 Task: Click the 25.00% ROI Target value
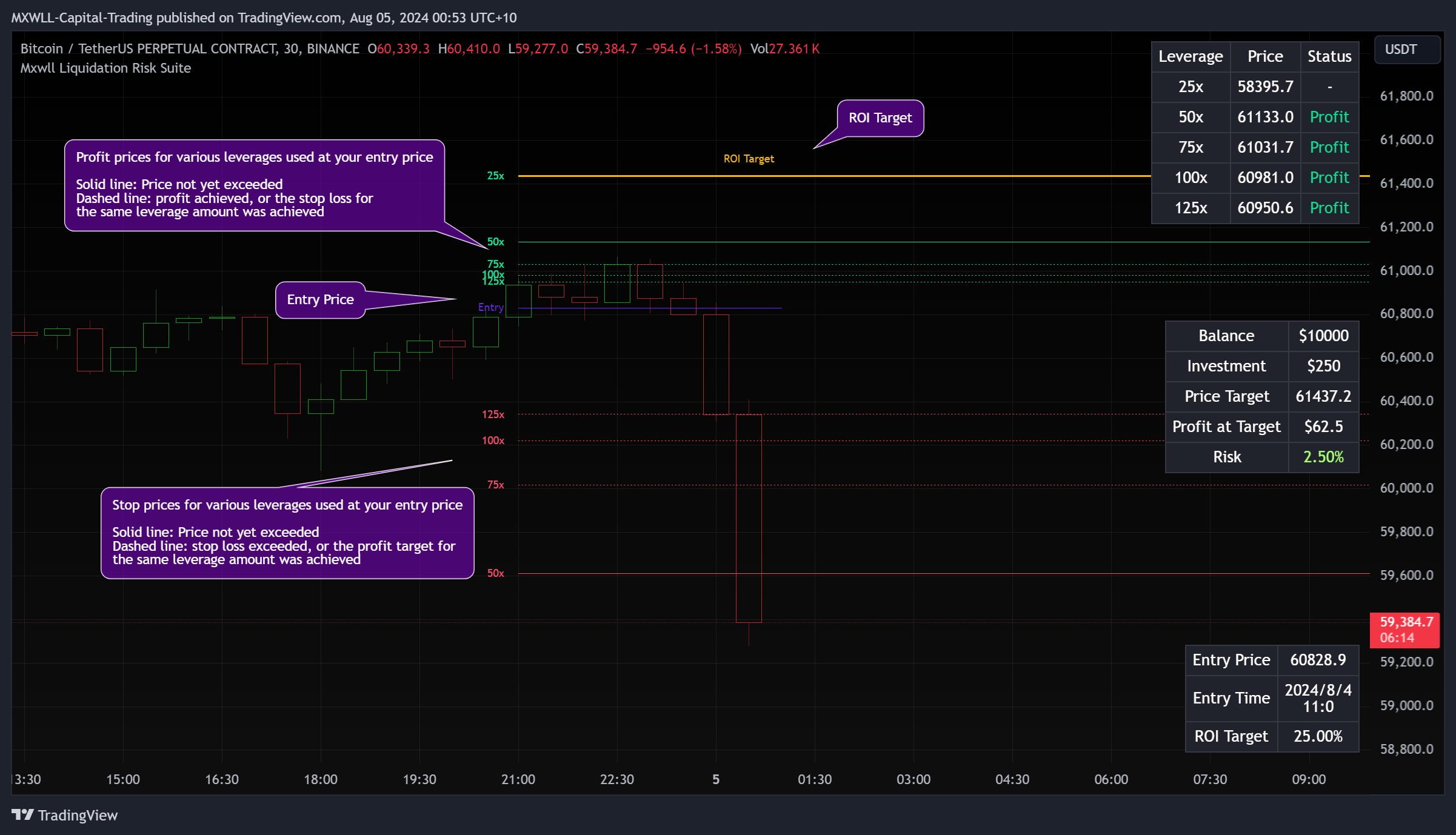tap(1318, 736)
